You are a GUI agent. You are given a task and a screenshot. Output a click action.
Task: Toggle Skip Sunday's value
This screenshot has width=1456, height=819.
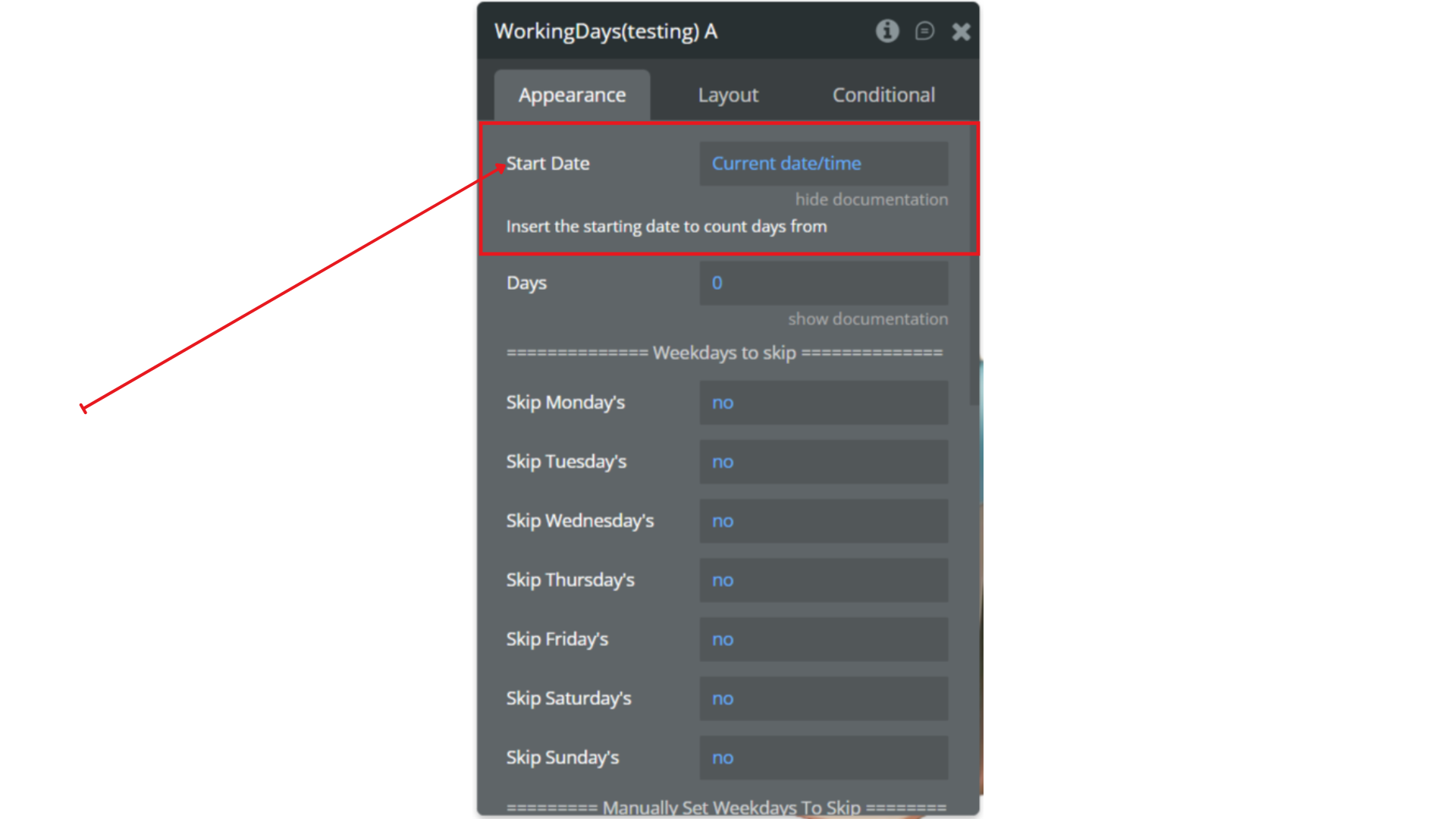(824, 758)
